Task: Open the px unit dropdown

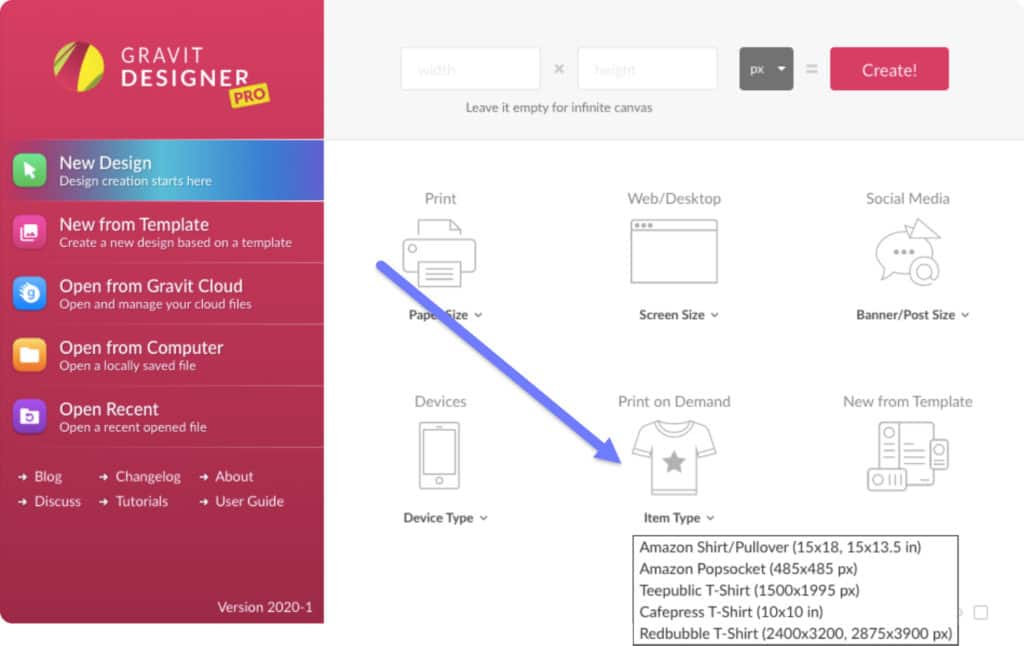Action: click(x=766, y=69)
